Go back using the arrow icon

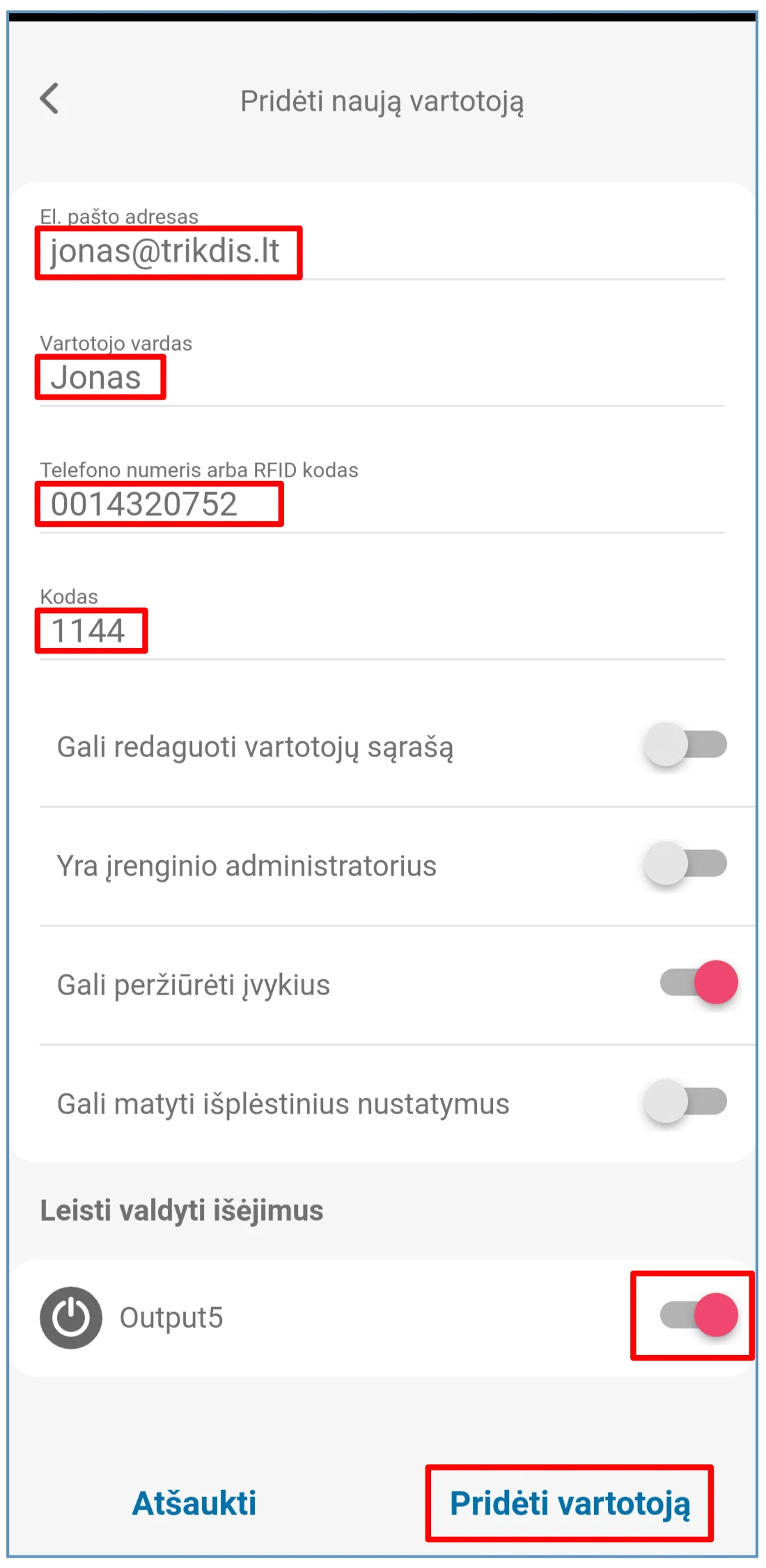49,99
